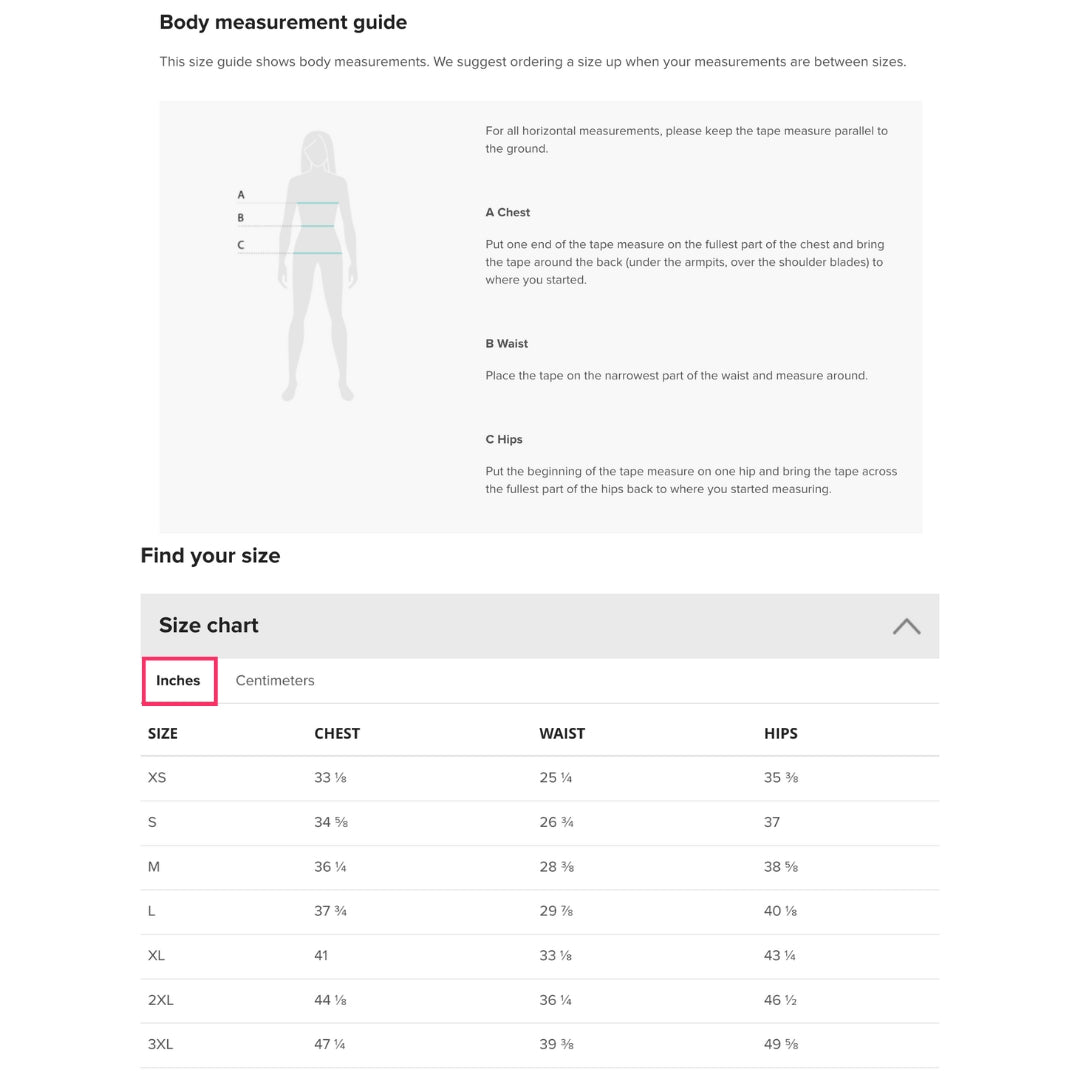
Task: Click the CHEST column header
Action: point(337,734)
